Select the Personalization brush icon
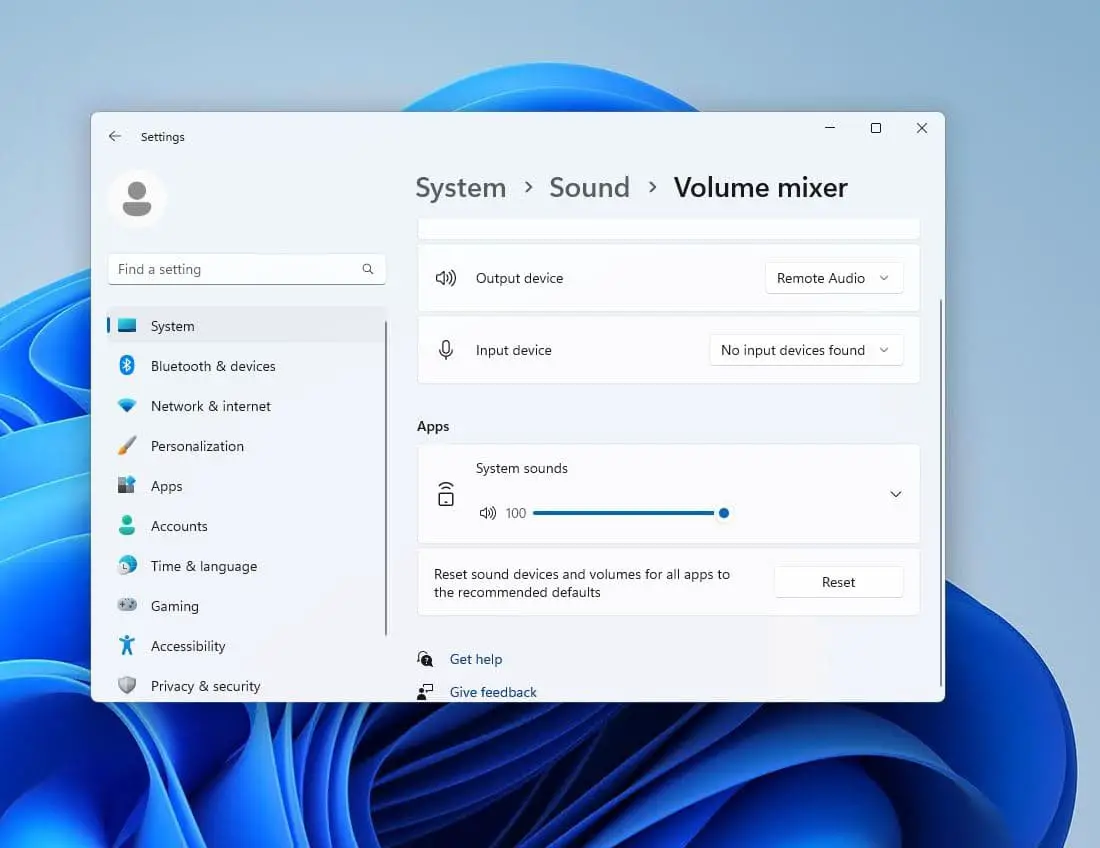This screenshot has height=848, width=1100. click(x=127, y=446)
